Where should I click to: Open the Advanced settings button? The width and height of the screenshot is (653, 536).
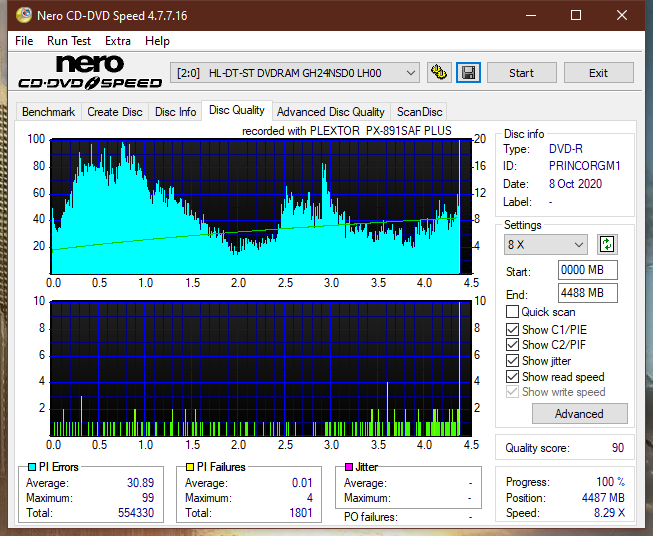579,414
